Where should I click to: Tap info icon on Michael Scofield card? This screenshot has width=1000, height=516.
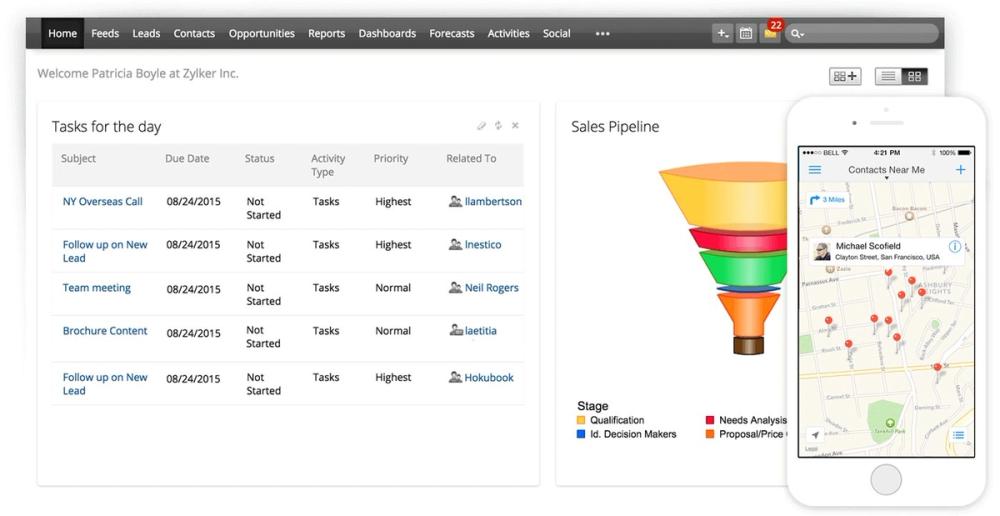(955, 246)
